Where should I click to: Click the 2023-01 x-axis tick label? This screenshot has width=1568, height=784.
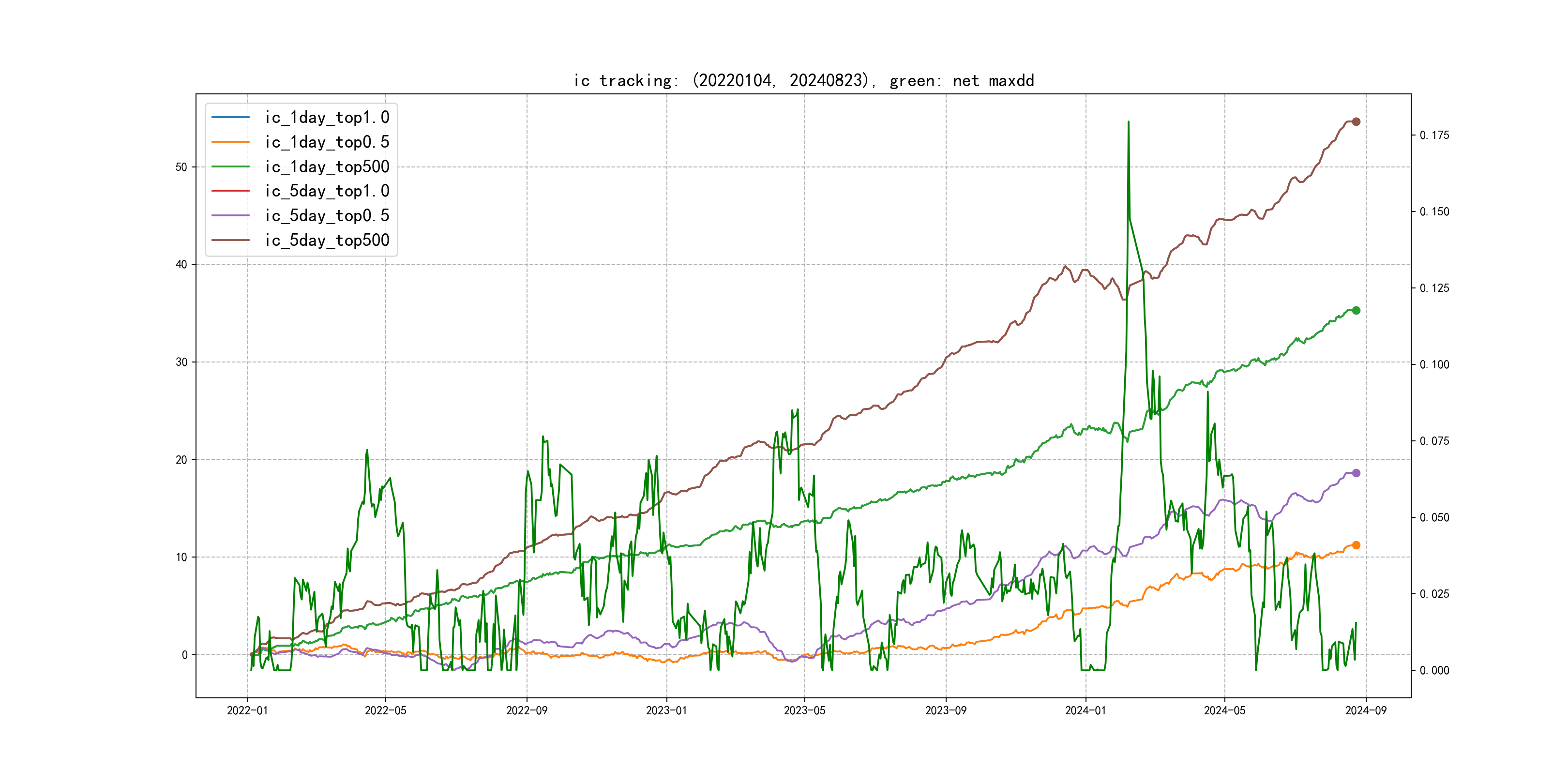click(x=666, y=710)
